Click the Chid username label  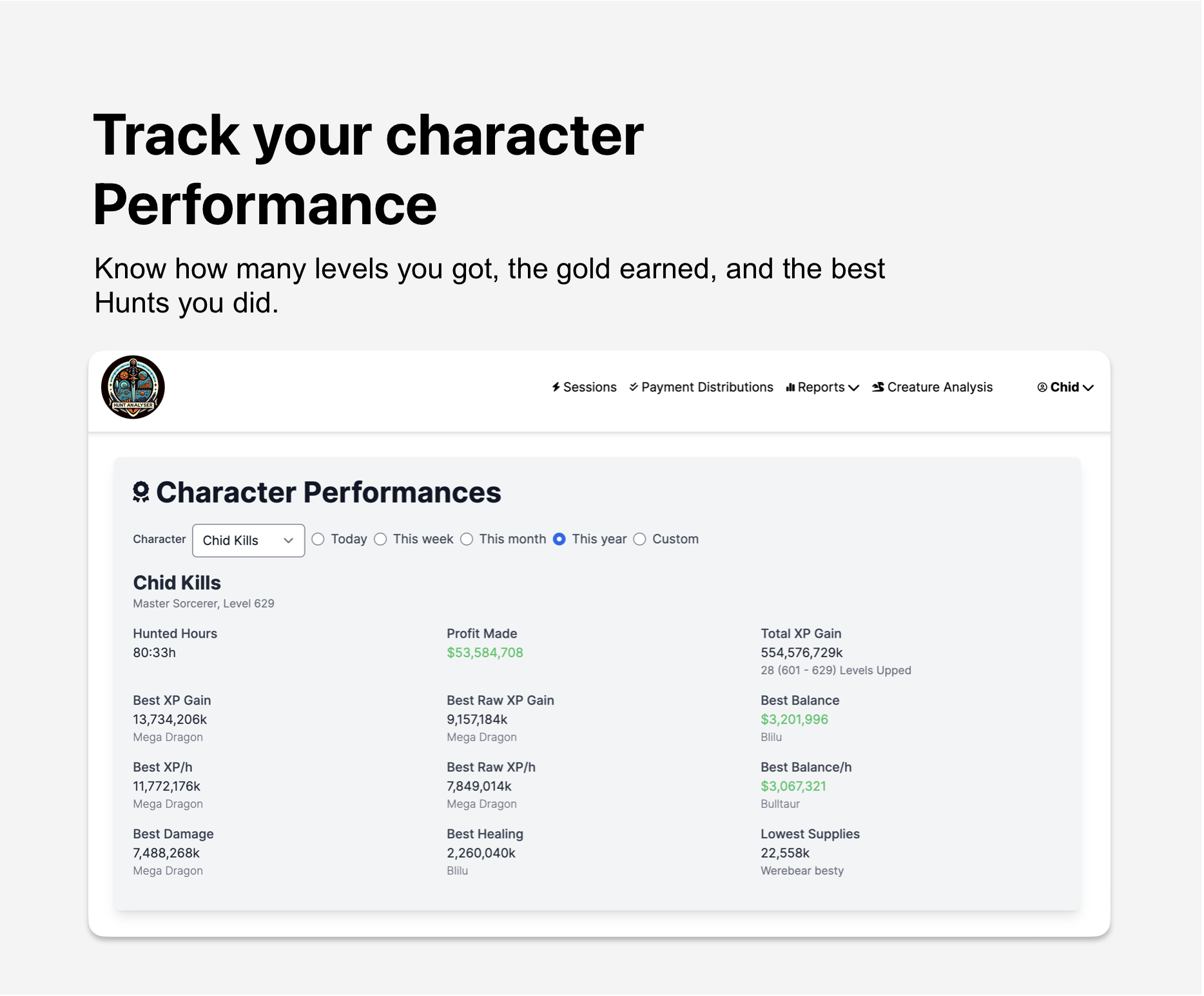click(1065, 388)
